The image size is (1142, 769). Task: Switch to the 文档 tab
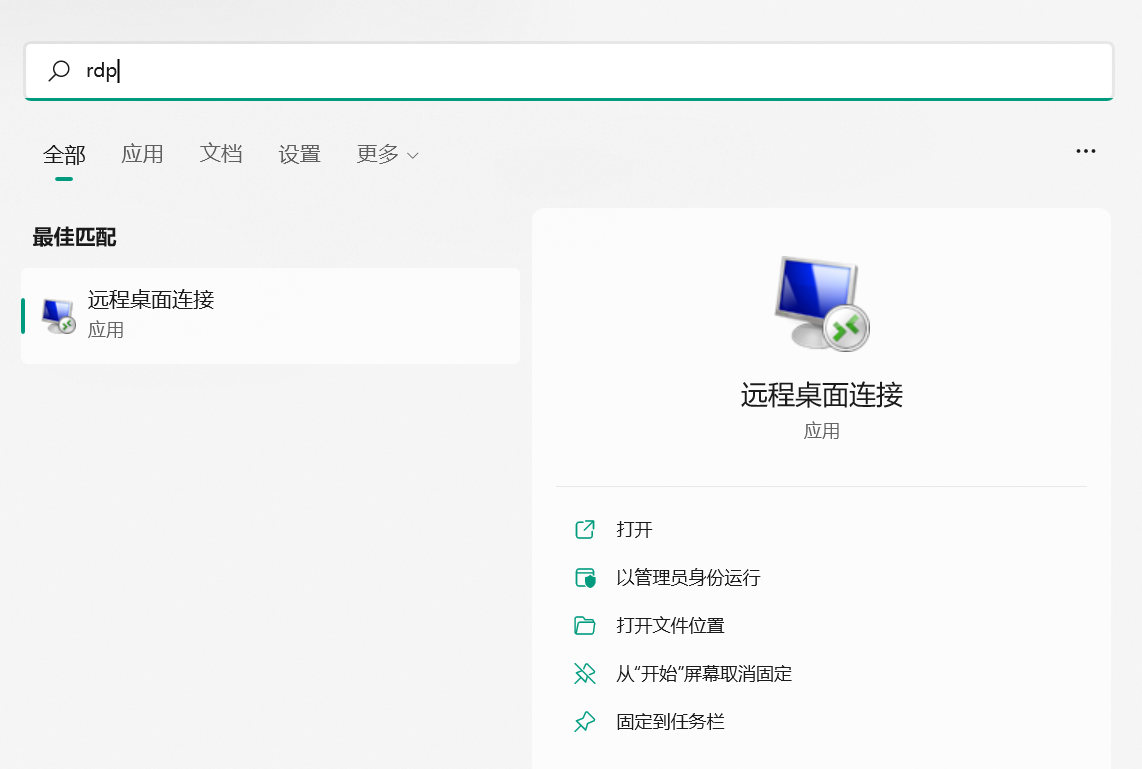pos(221,154)
